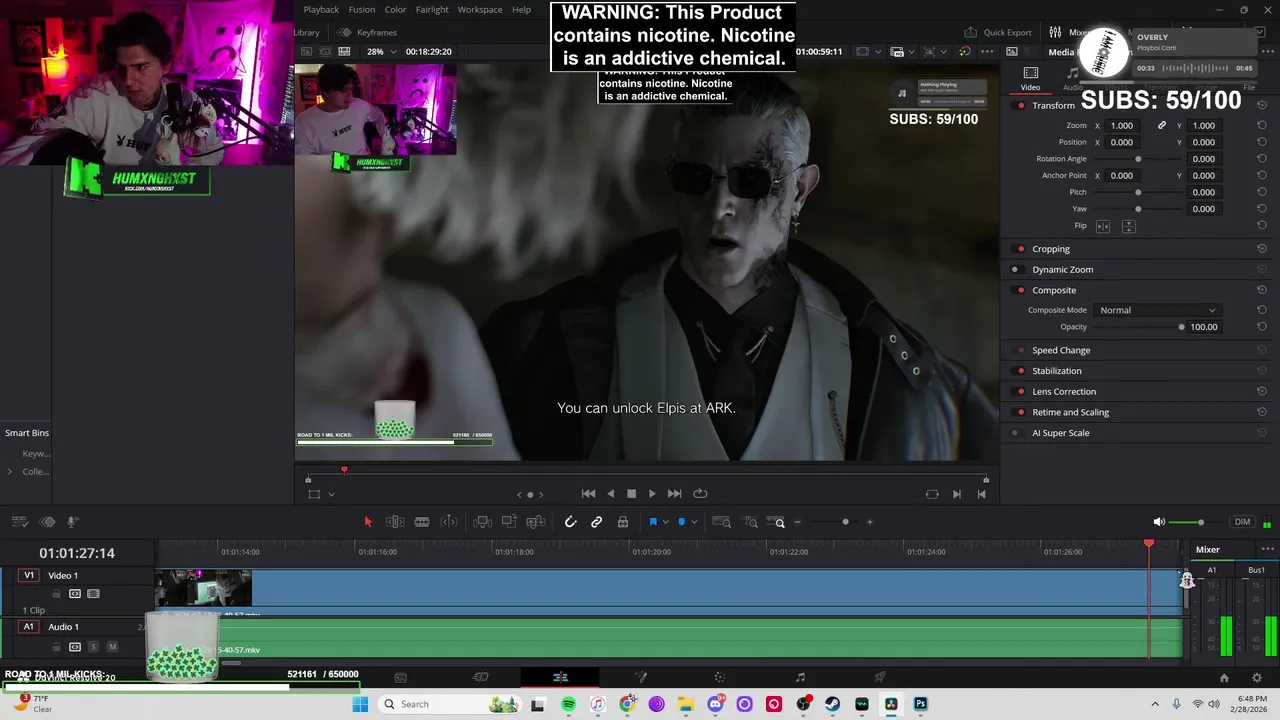The width and height of the screenshot is (1280, 720).
Task: Reset the Transform section
Action: [x=1262, y=105]
